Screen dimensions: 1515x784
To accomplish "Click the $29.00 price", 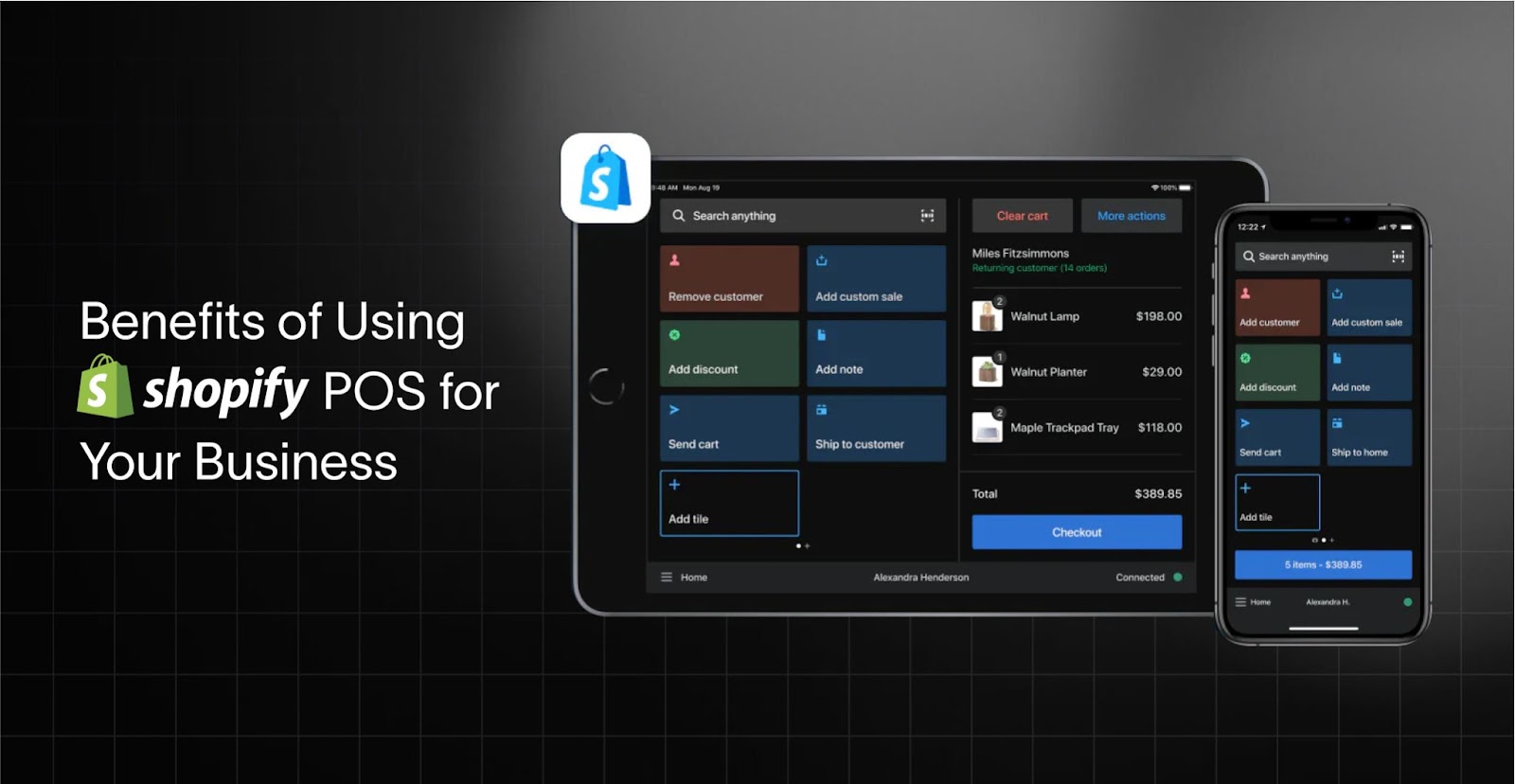I will pos(1162,372).
